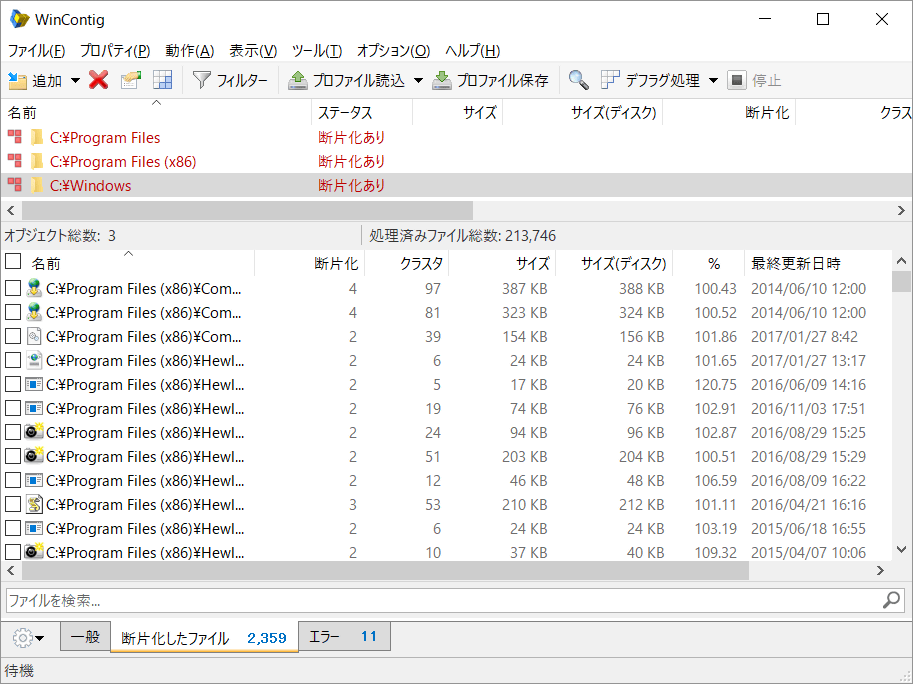Screen dimensions: 913x684
Task: Click the magnifier analyze icon
Action: point(578,80)
